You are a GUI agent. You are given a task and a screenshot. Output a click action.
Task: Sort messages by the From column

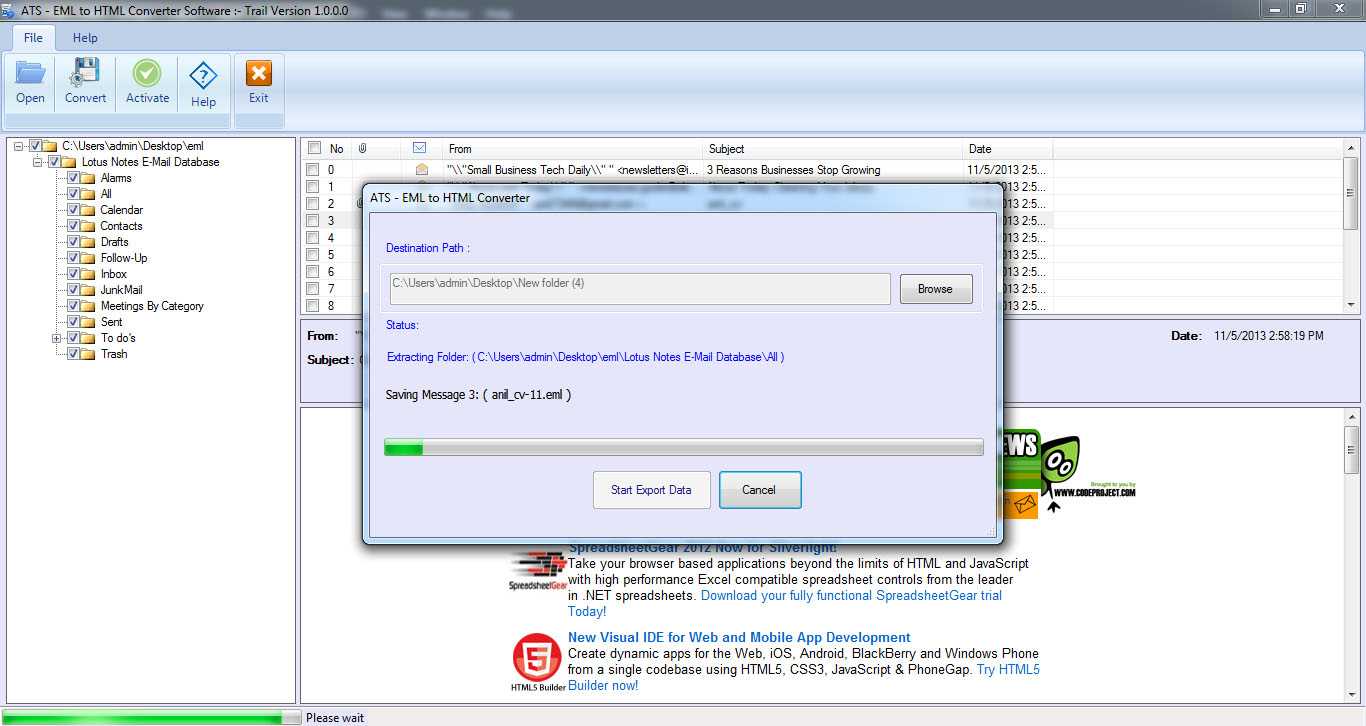tap(573, 148)
